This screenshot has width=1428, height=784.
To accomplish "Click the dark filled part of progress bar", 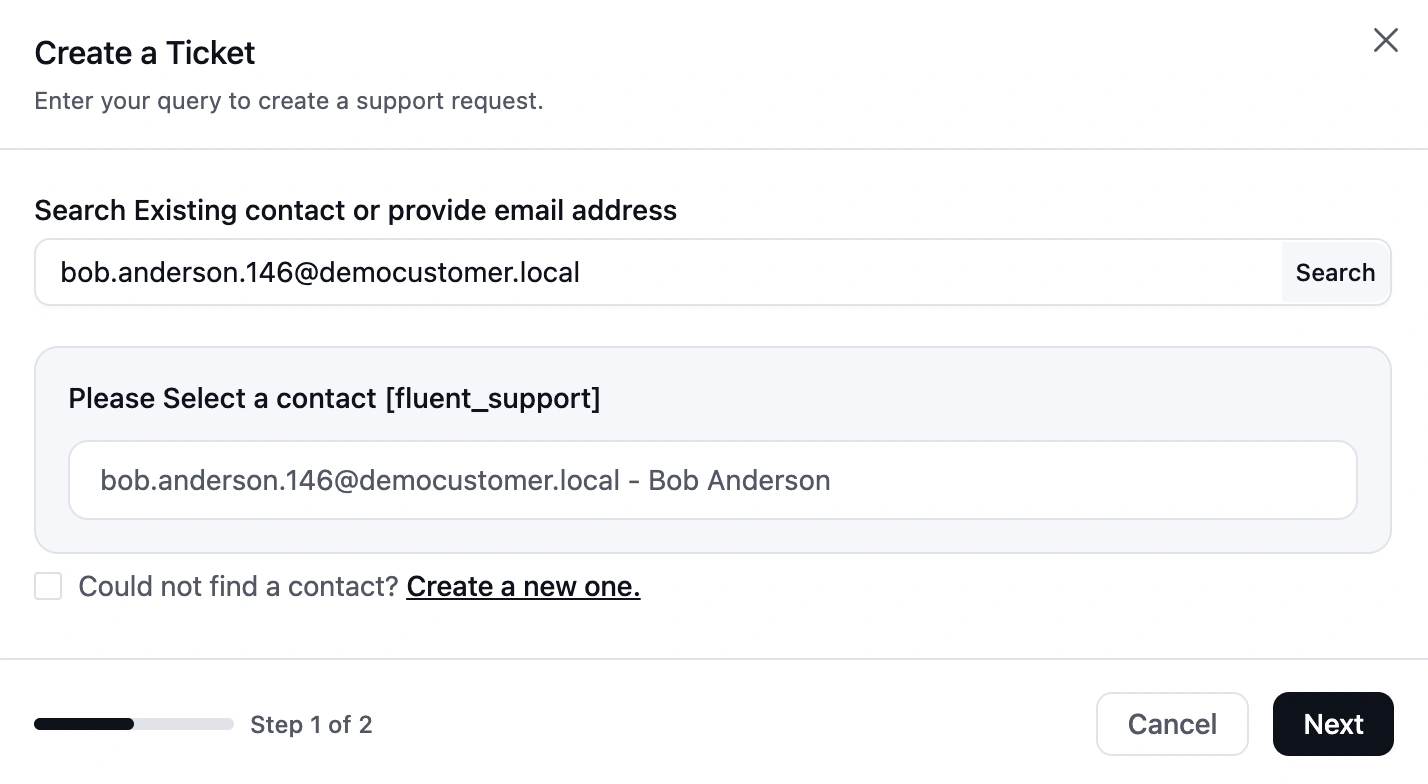I will pos(83,724).
